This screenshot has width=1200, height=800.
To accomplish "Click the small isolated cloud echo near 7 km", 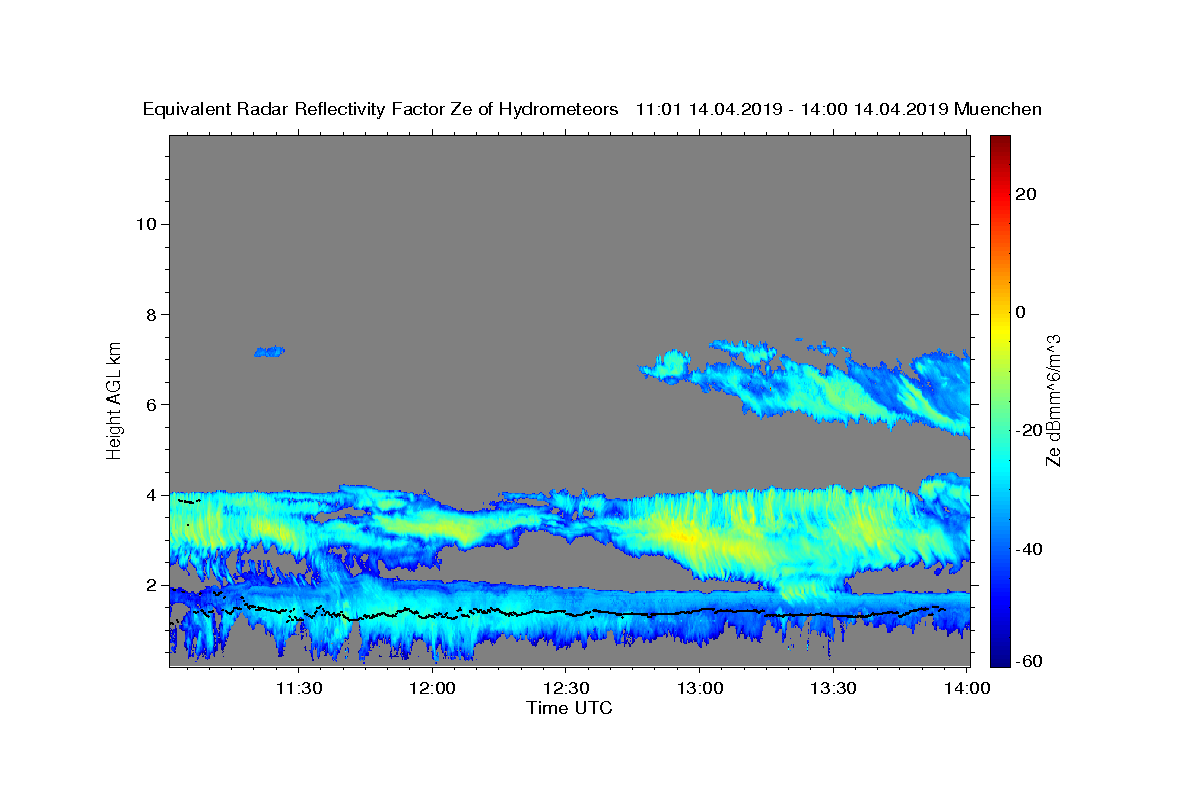I will [x=269, y=351].
